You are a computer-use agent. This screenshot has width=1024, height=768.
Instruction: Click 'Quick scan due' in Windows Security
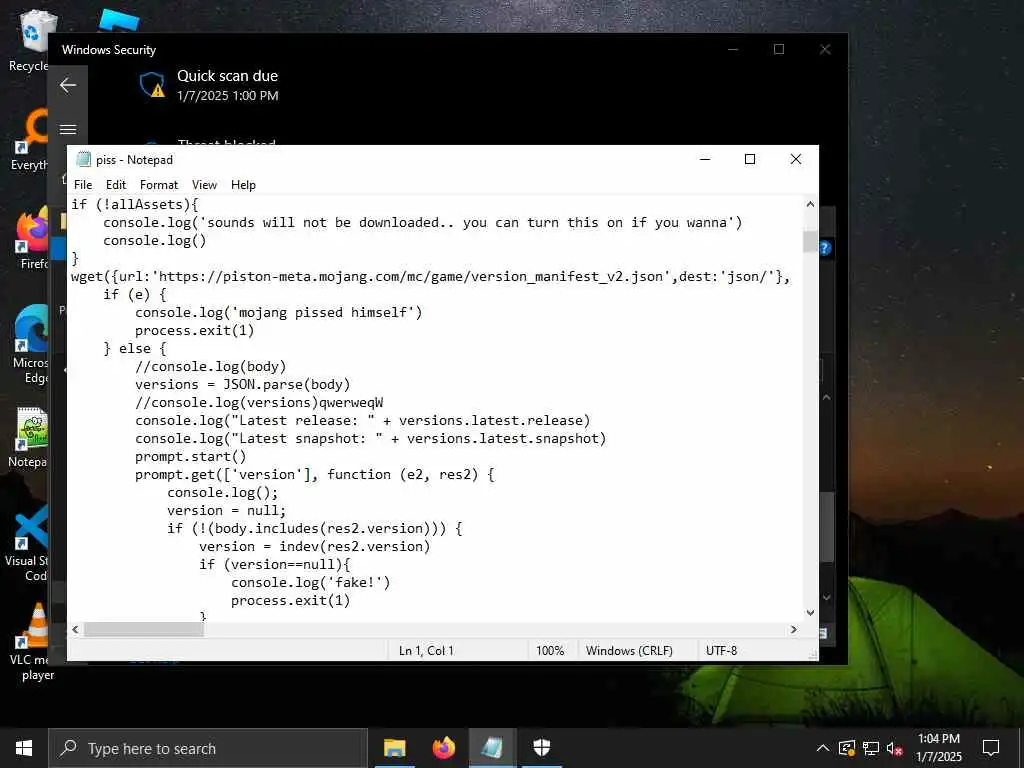pyautogui.click(x=227, y=76)
